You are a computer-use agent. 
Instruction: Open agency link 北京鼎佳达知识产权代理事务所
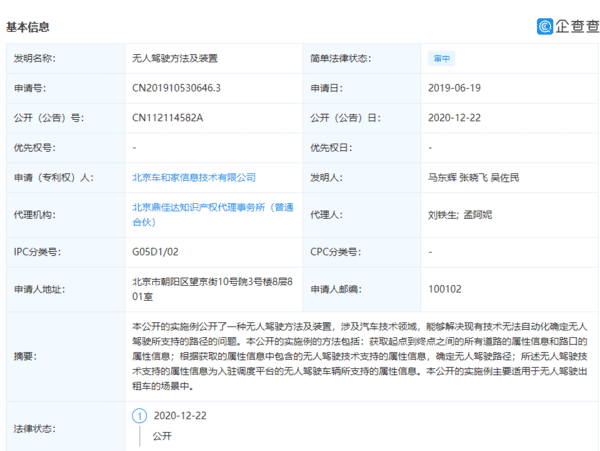213,215
